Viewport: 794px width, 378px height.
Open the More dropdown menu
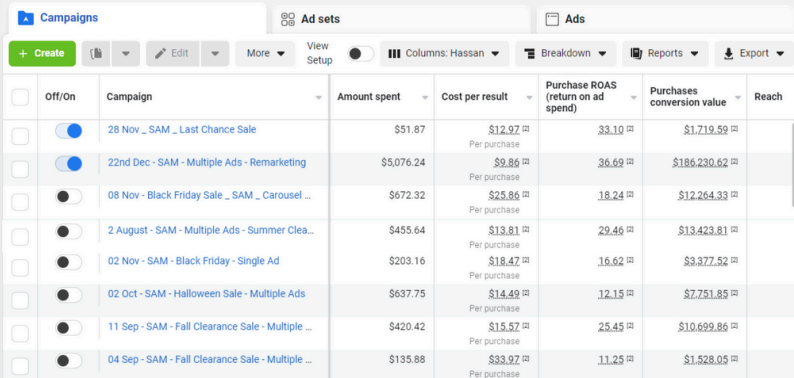click(x=265, y=54)
